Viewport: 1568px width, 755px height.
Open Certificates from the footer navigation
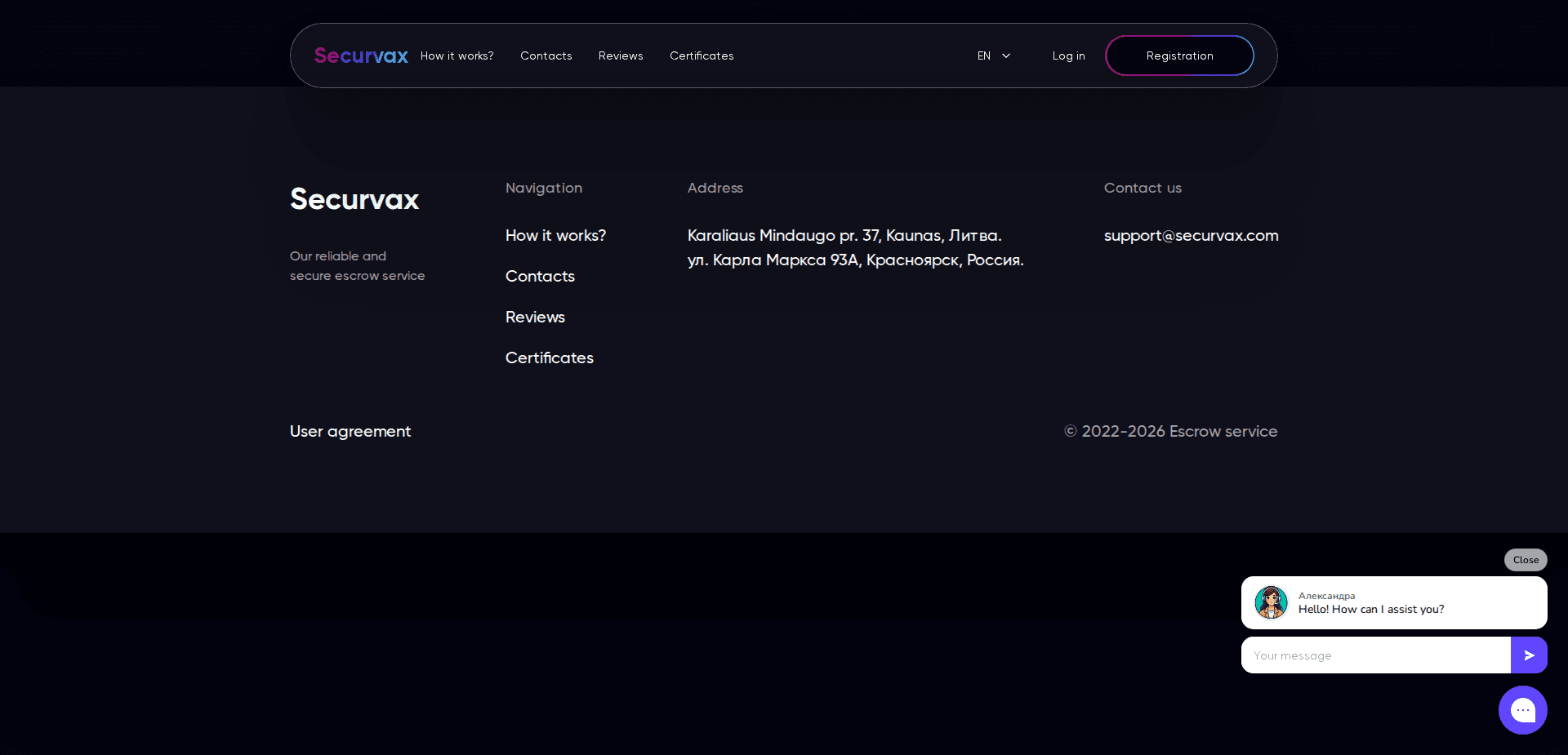coord(549,358)
